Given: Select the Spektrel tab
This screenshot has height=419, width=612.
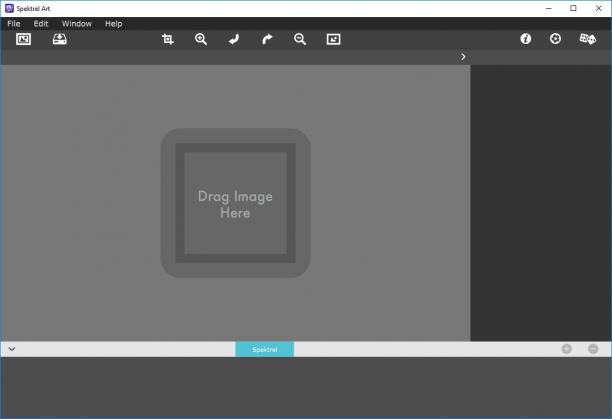Looking at the screenshot, I should pyautogui.click(x=265, y=349).
